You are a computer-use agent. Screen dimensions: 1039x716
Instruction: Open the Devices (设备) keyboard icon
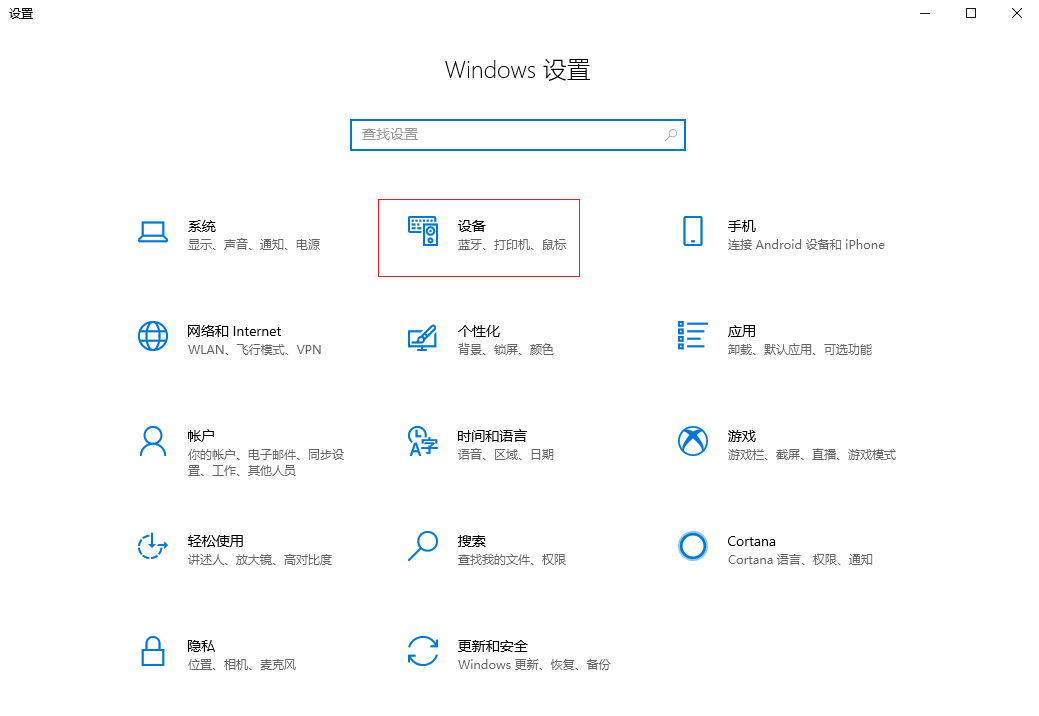click(x=422, y=232)
